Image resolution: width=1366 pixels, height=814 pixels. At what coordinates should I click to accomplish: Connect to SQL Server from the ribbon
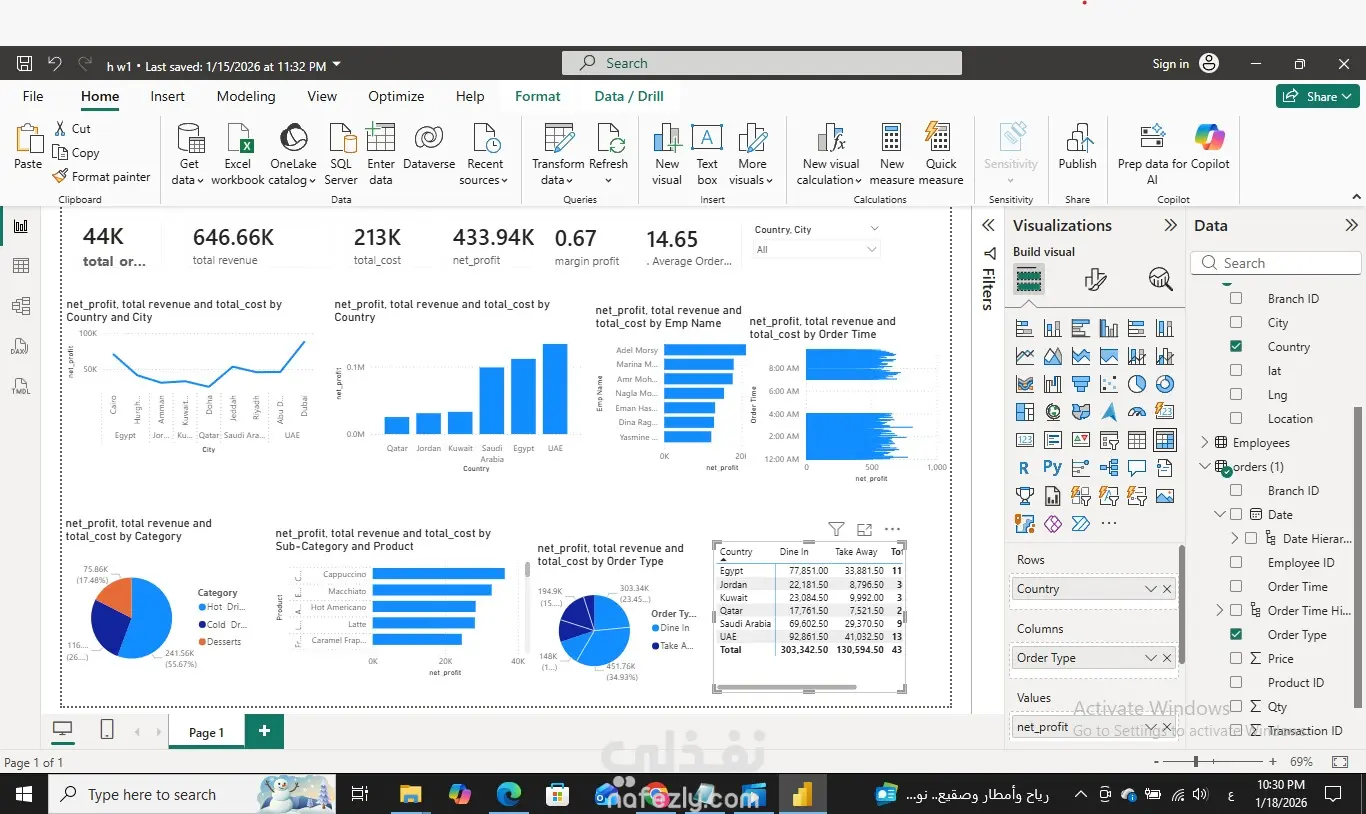[x=341, y=154]
